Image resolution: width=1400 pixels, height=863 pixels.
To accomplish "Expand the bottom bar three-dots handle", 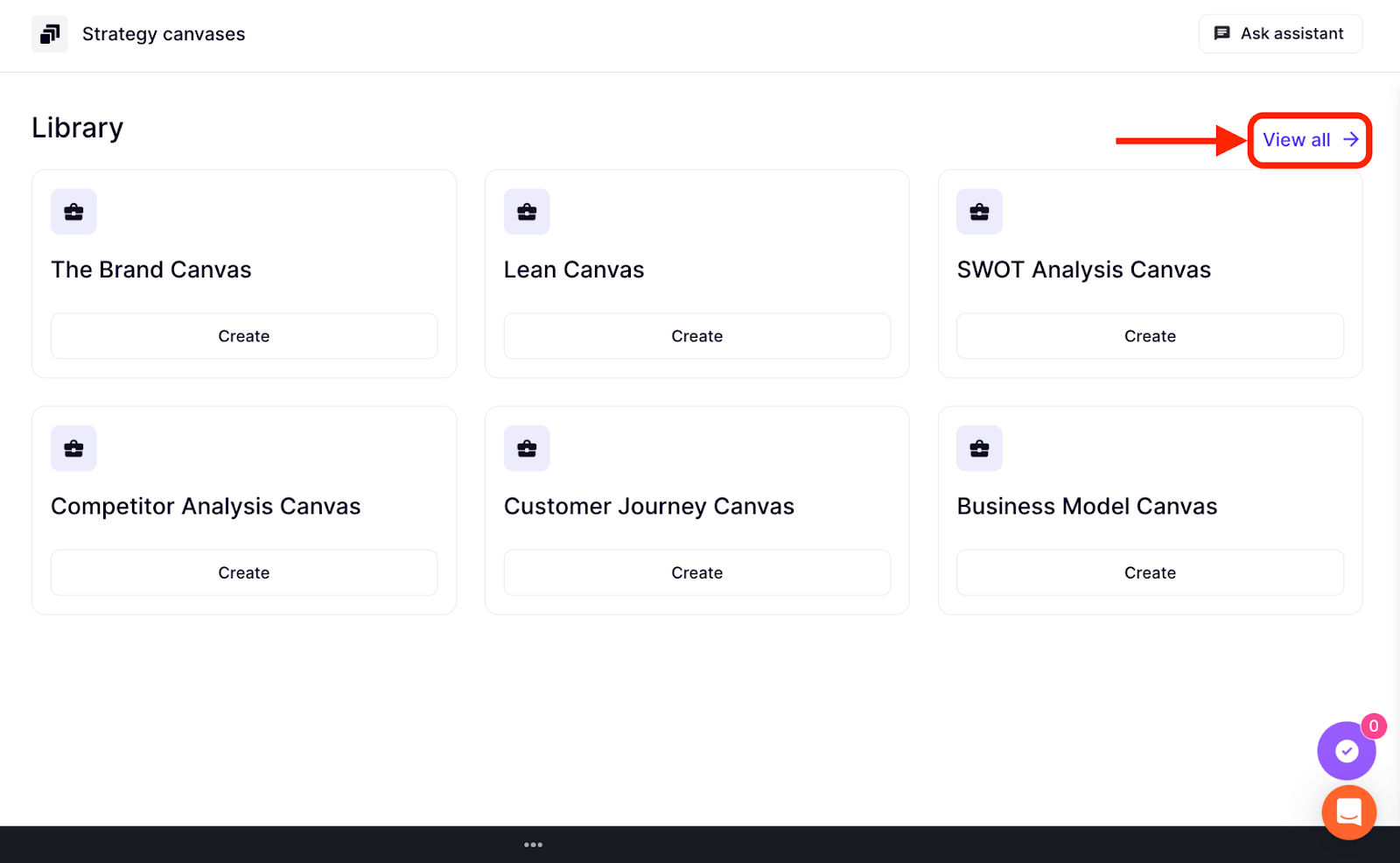I will pyautogui.click(x=533, y=845).
